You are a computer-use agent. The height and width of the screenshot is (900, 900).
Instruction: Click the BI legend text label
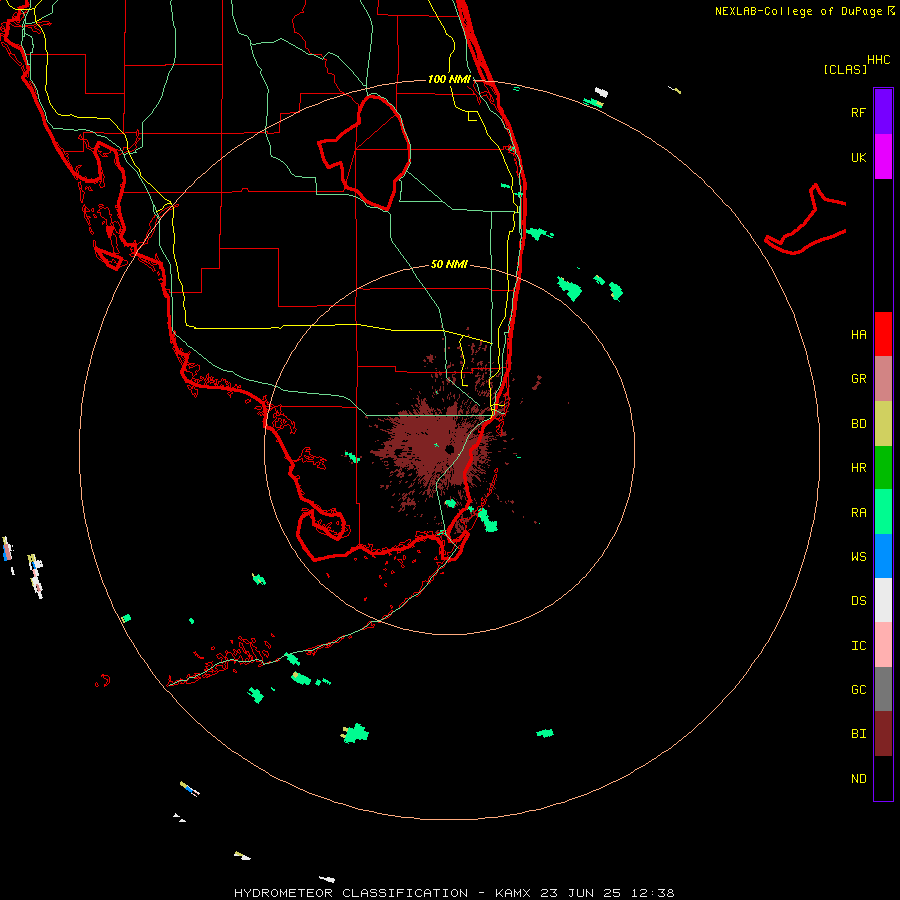858,734
